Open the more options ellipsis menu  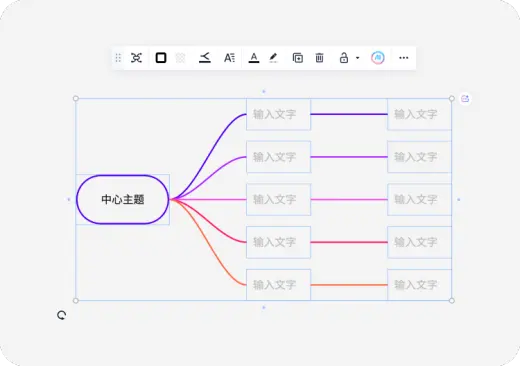pos(404,58)
